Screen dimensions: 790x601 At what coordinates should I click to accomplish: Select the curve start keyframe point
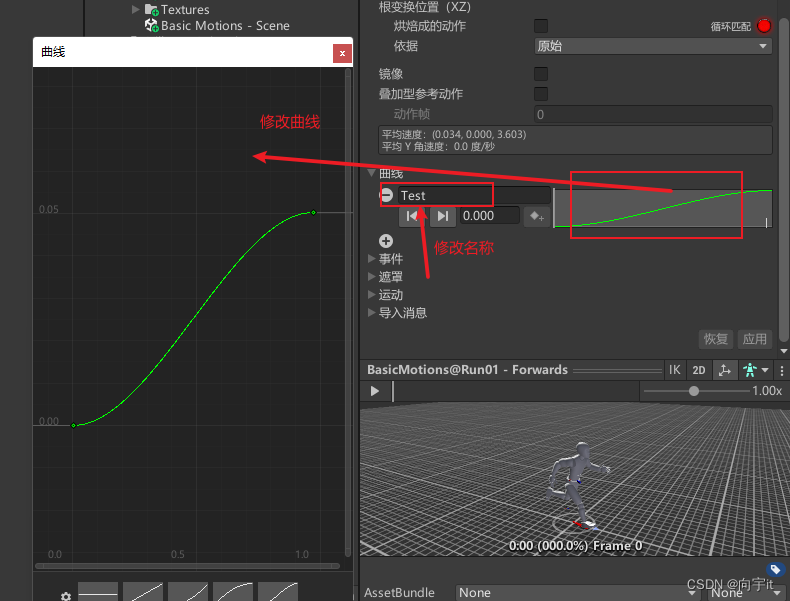74,426
